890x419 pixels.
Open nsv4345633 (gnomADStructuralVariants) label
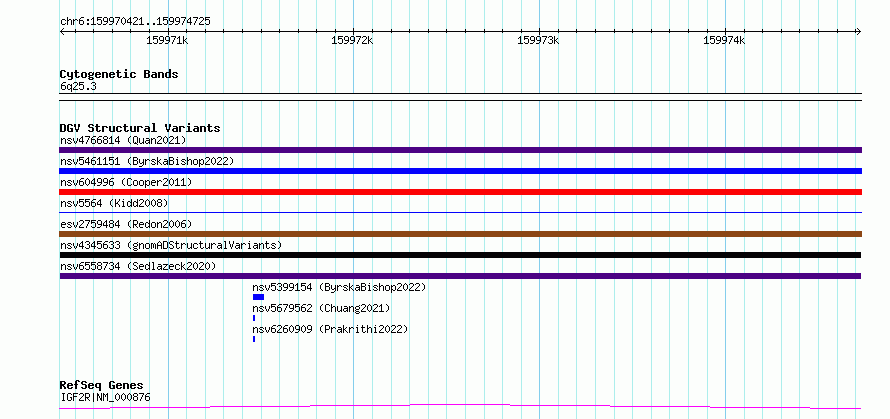point(171,245)
